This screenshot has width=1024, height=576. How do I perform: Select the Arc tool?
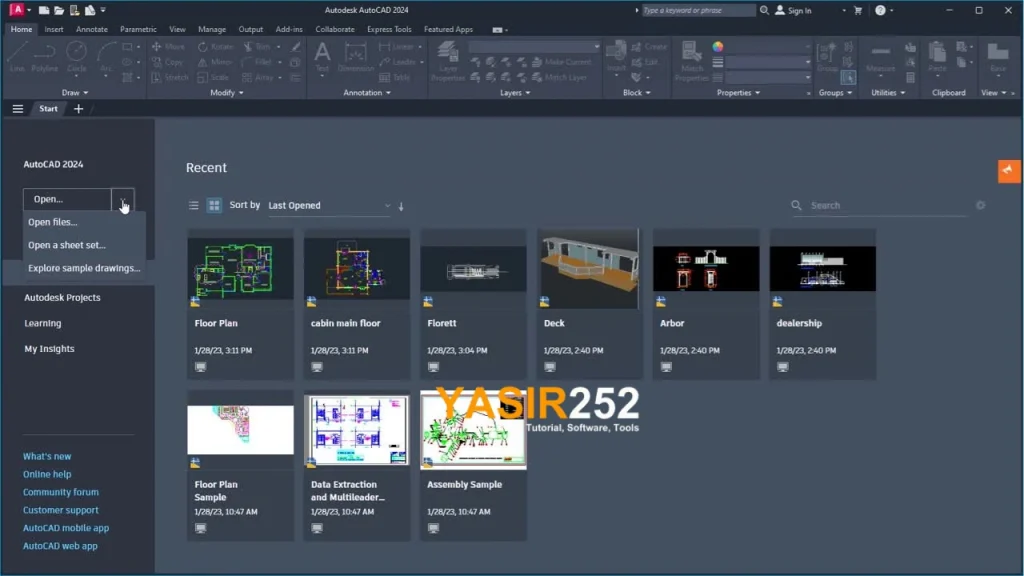pyautogui.click(x=106, y=56)
